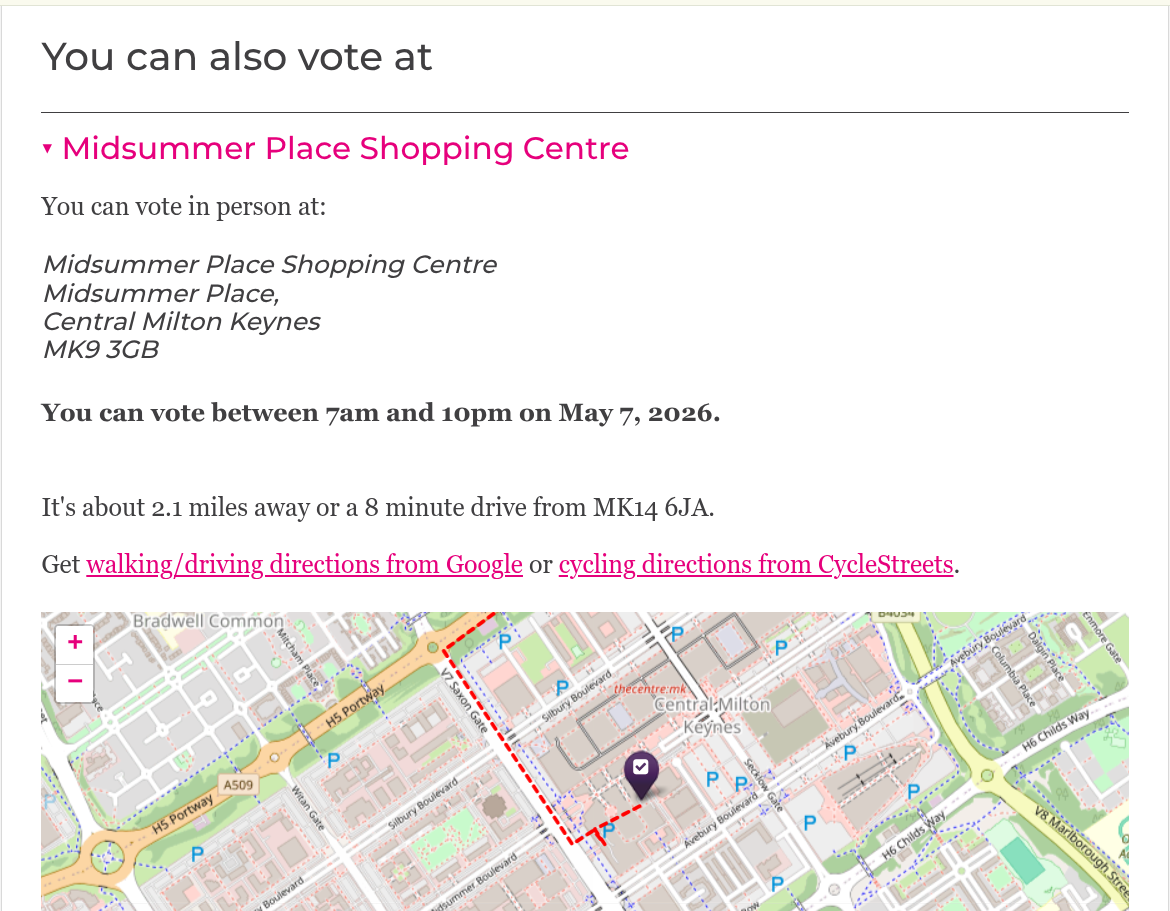
Task: Click the thecentre:mk label on map
Action: pos(649,689)
